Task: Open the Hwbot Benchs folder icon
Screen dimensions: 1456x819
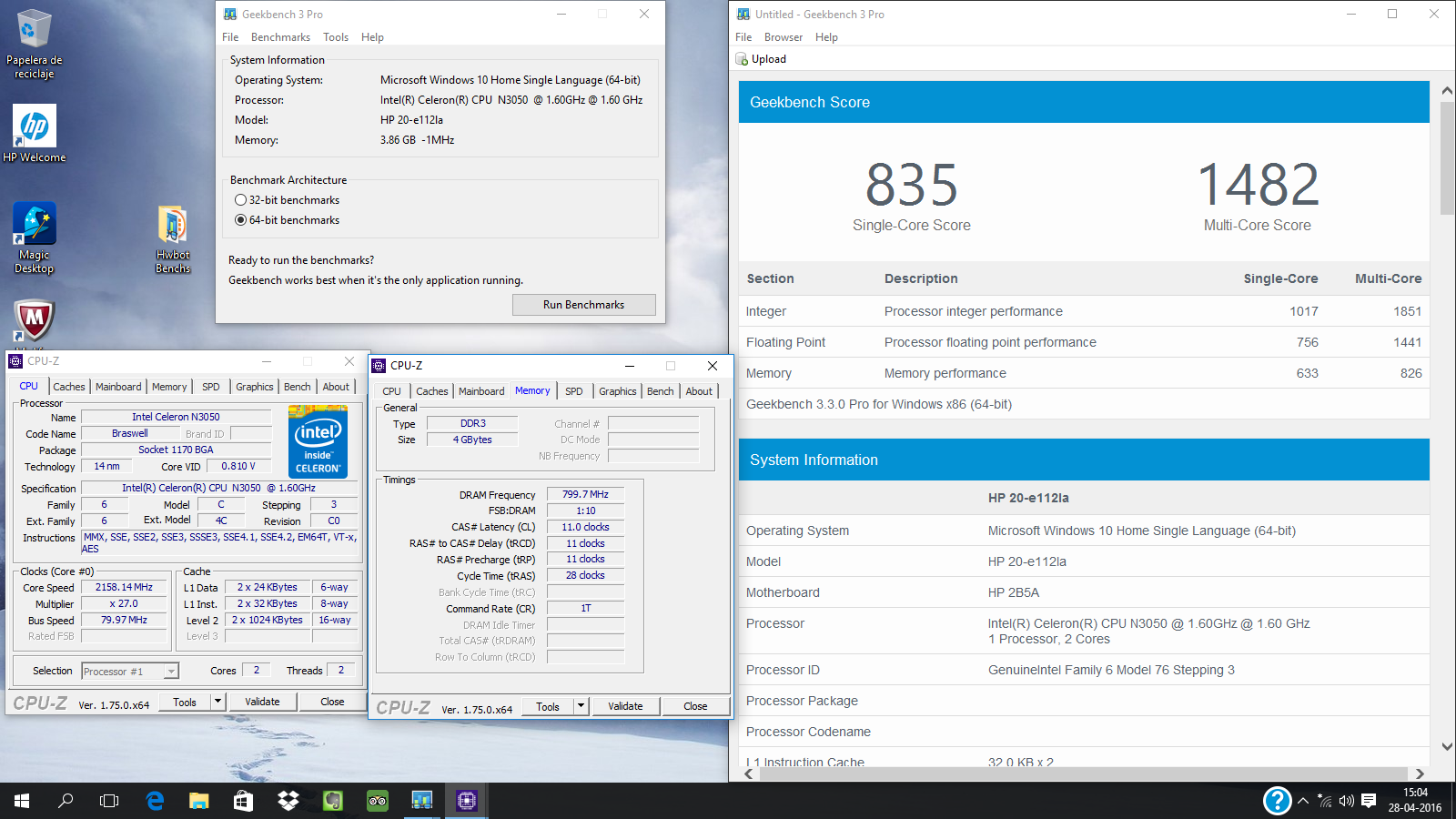Action: [x=173, y=239]
